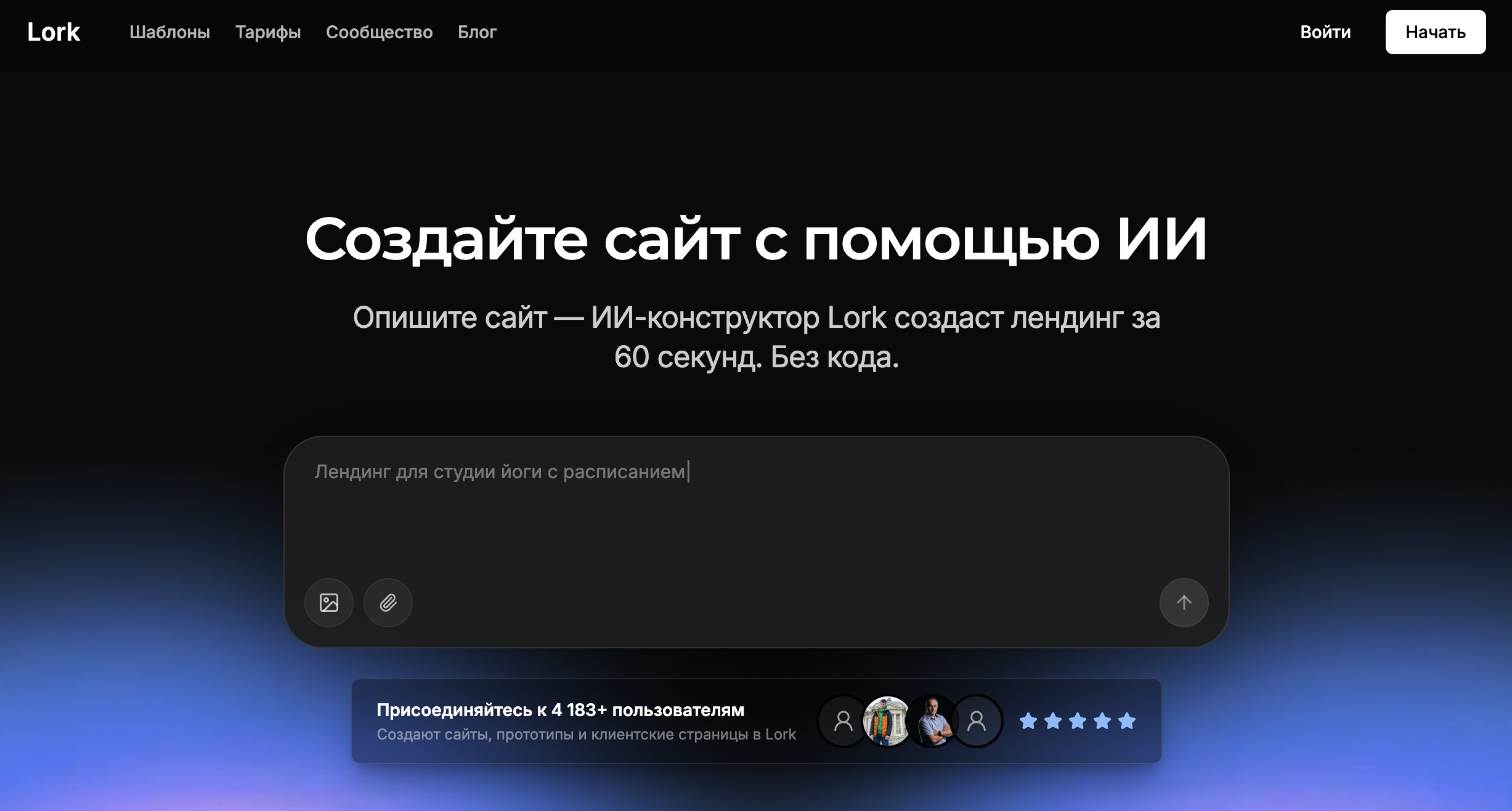Click the image upload icon
1512x811 pixels.
point(329,603)
